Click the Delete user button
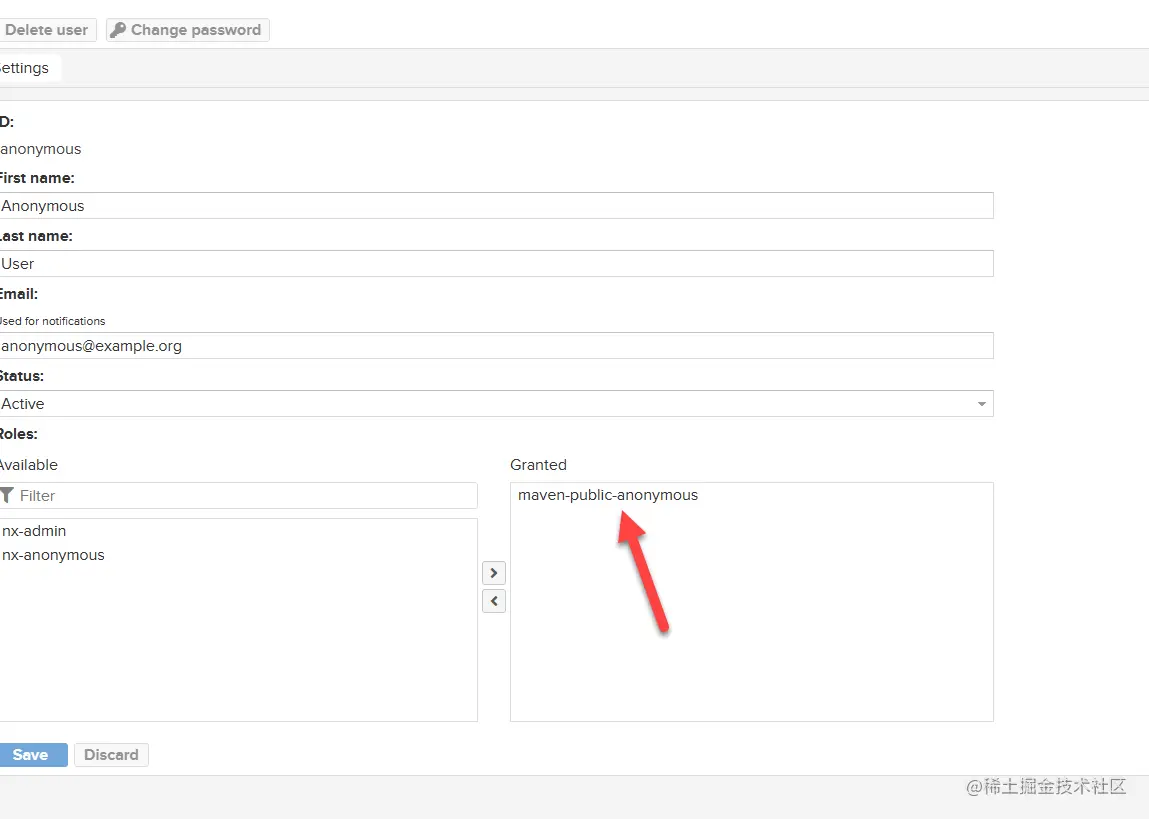Image resolution: width=1149 pixels, height=819 pixels. point(48,30)
